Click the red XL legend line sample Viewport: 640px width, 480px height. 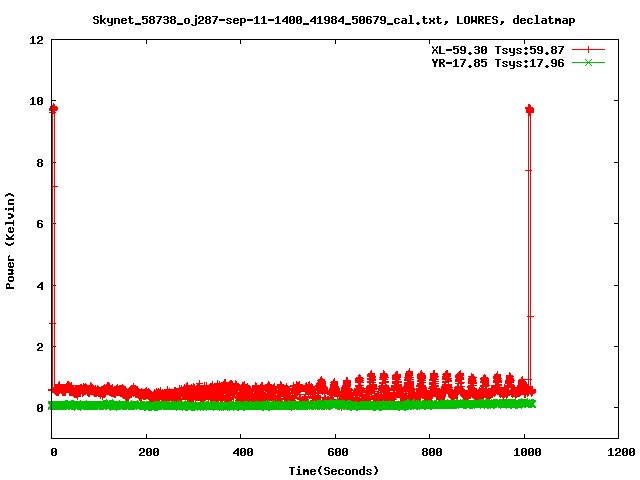point(588,50)
